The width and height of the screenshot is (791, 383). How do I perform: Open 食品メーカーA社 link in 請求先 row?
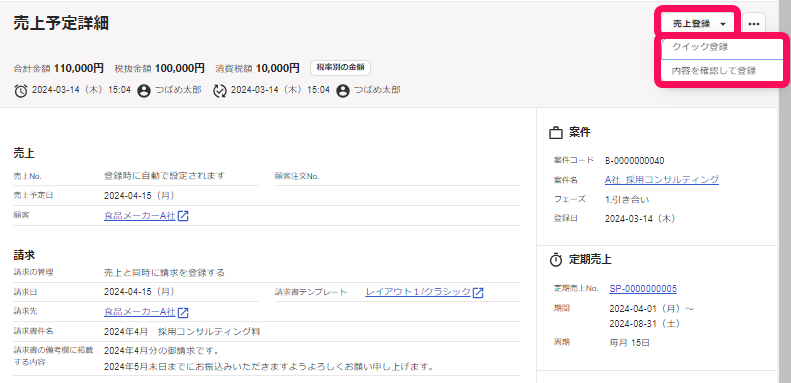pyautogui.click(x=139, y=312)
